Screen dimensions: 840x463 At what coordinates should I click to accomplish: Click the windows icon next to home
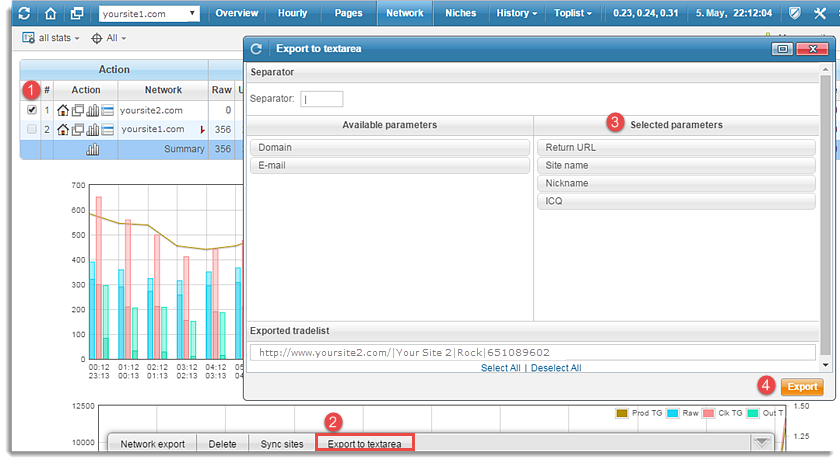pos(77,13)
